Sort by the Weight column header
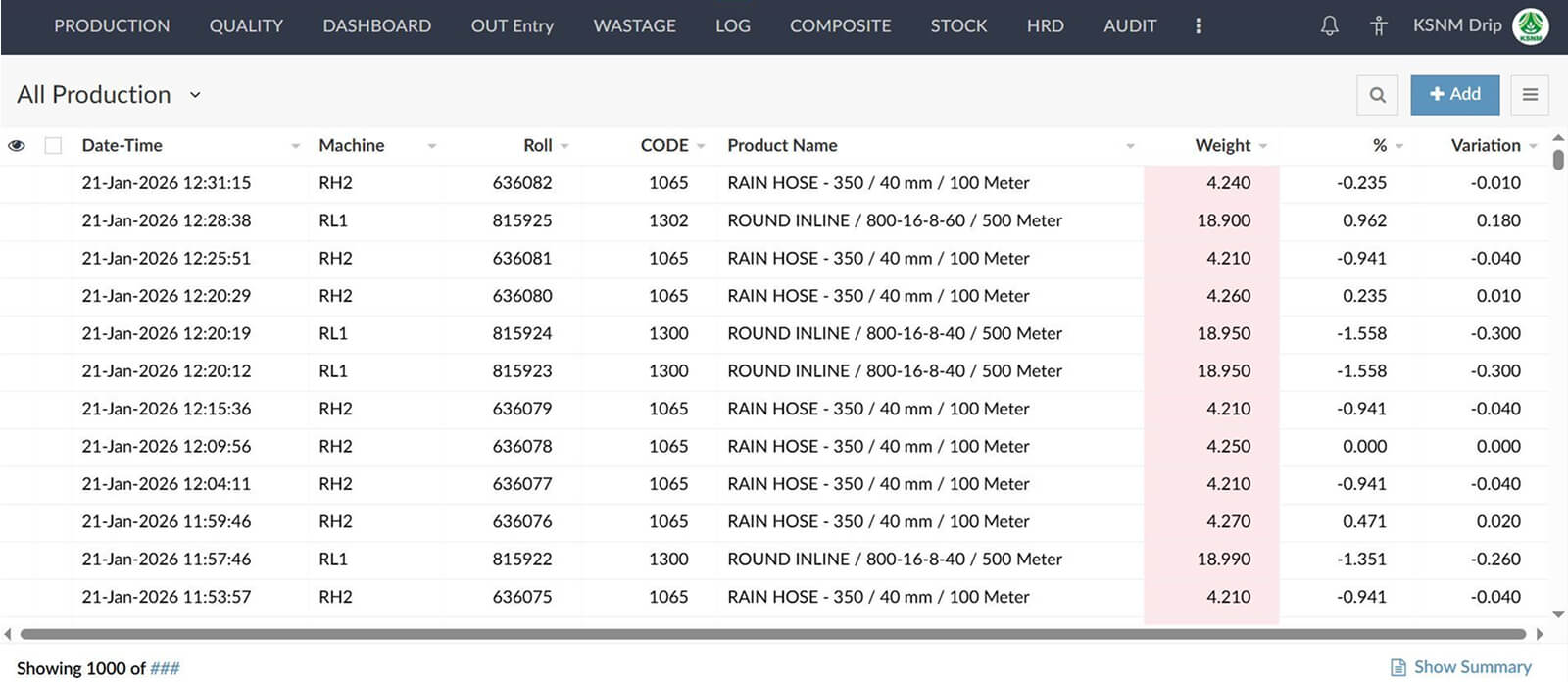 1223,145
